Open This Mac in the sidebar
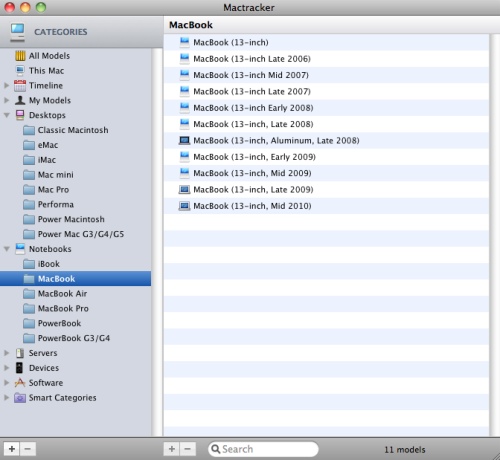500x460 pixels. [46, 71]
